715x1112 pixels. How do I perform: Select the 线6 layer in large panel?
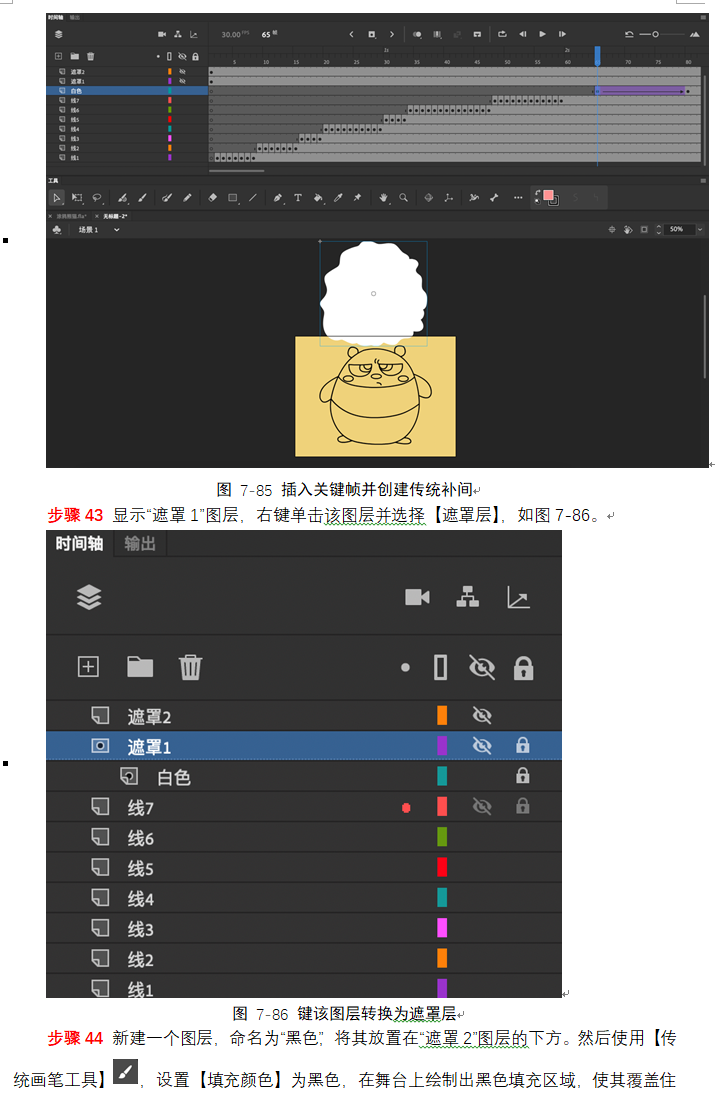304,838
